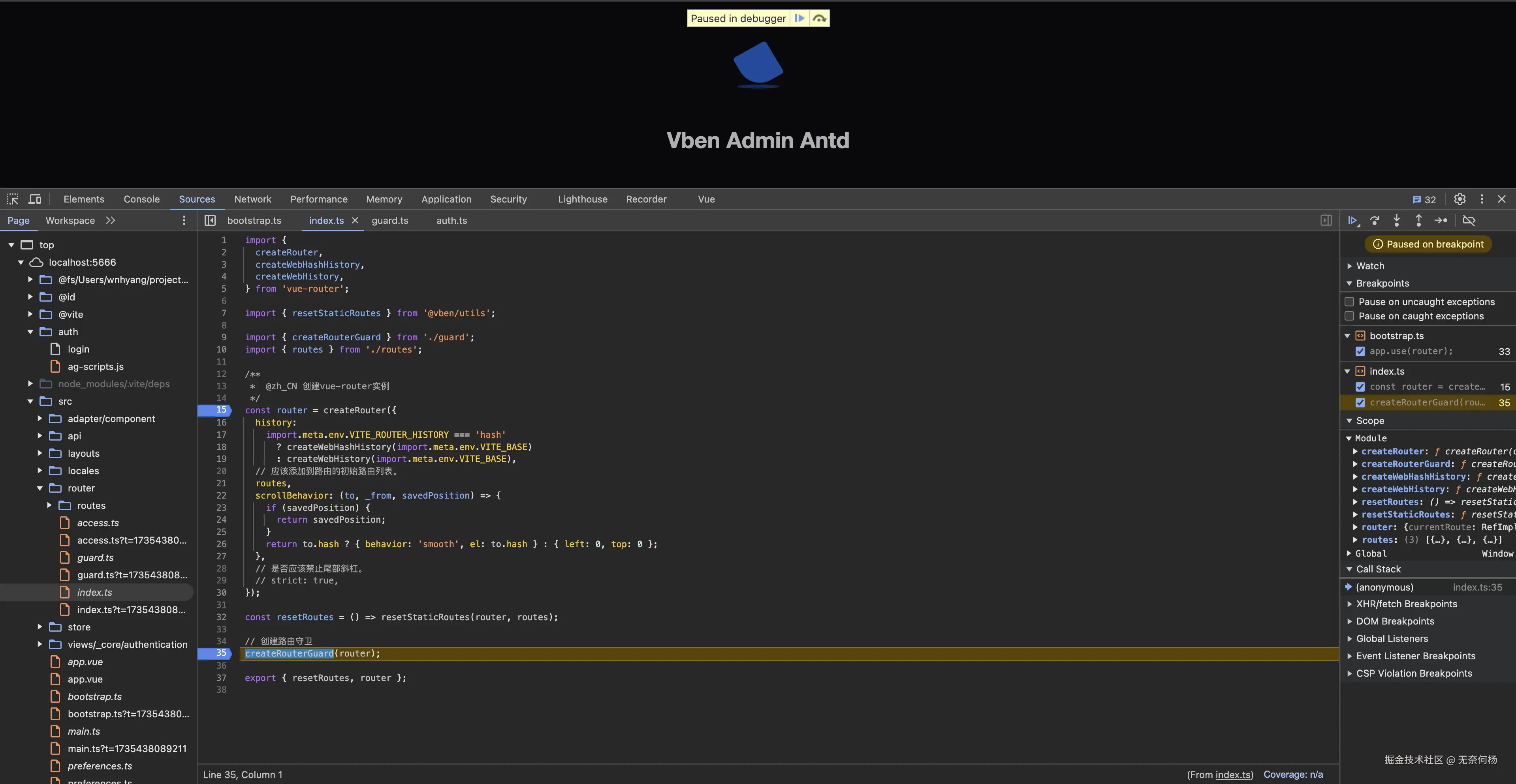Enable Pause on uncaught exceptions
The image size is (1516, 784).
point(1349,302)
